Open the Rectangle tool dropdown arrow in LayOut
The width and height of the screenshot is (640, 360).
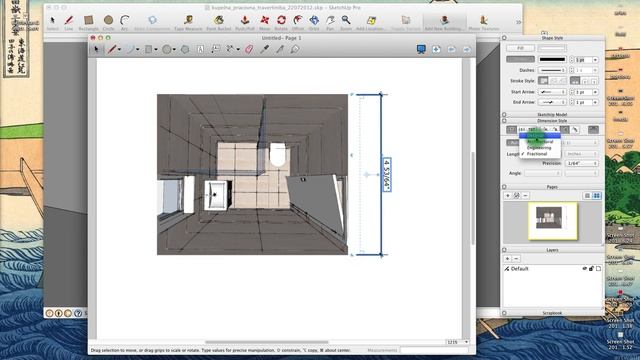pos(156,50)
